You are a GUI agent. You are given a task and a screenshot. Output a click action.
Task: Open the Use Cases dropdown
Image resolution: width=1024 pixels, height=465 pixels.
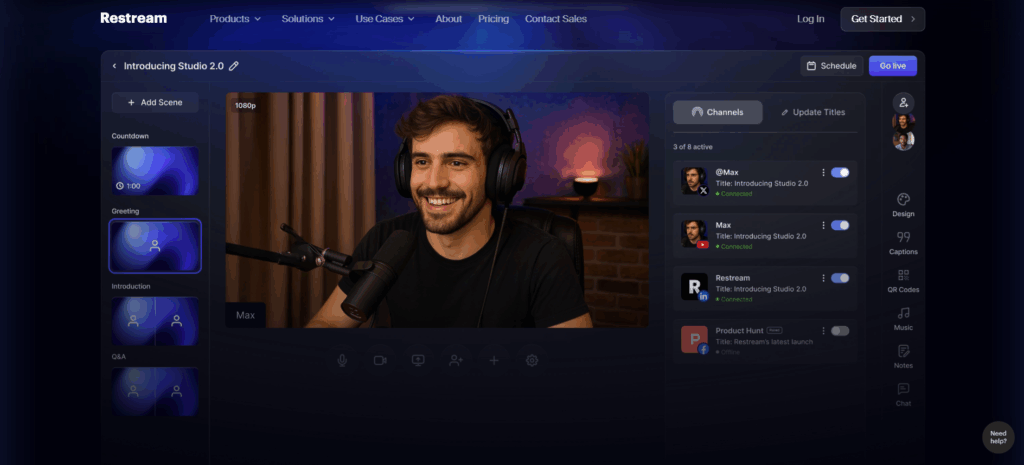pyautogui.click(x=385, y=19)
